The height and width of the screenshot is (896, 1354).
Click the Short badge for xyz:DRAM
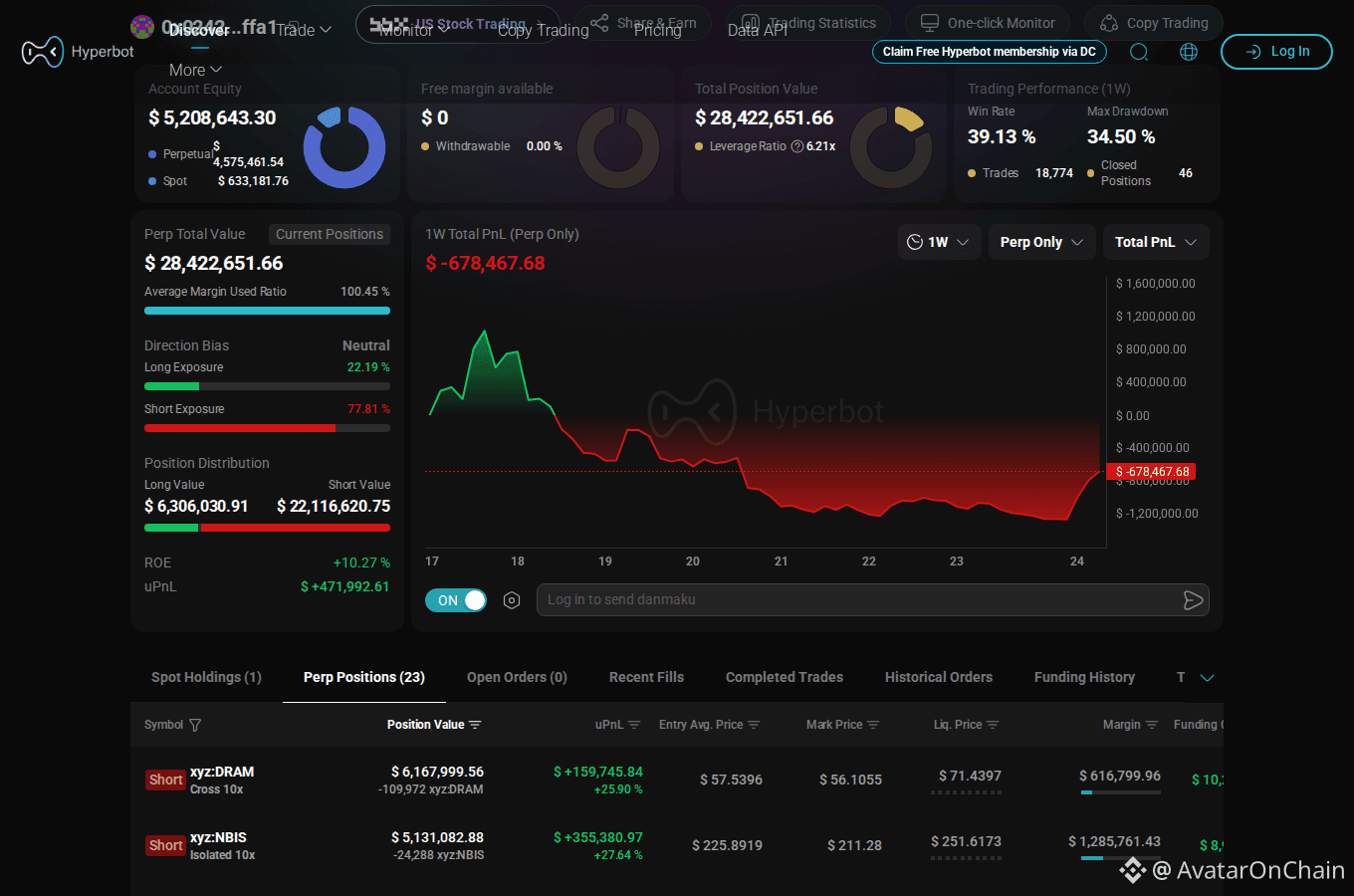click(x=165, y=780)
